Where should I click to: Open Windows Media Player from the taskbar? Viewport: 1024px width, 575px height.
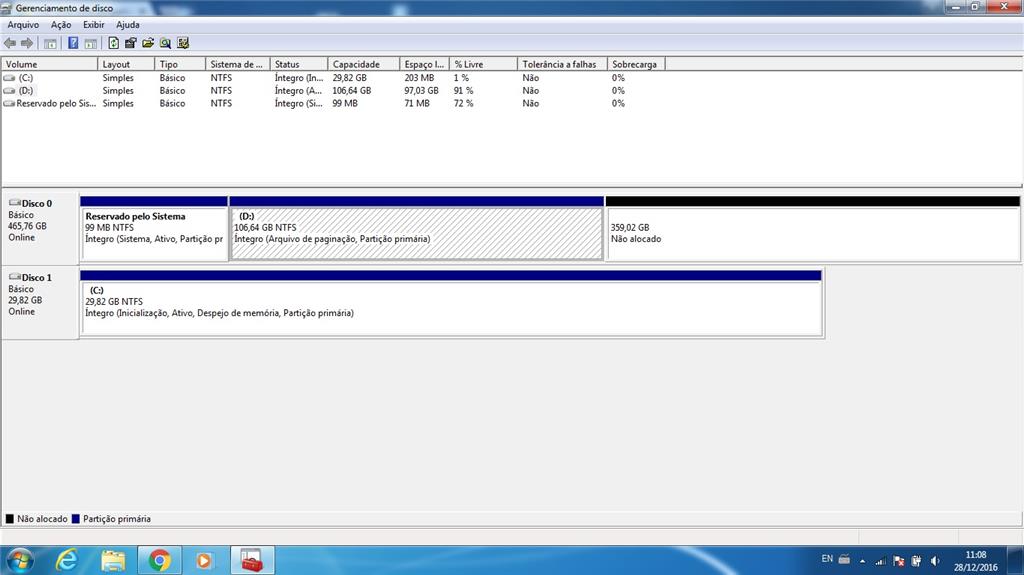click(204, 561)
